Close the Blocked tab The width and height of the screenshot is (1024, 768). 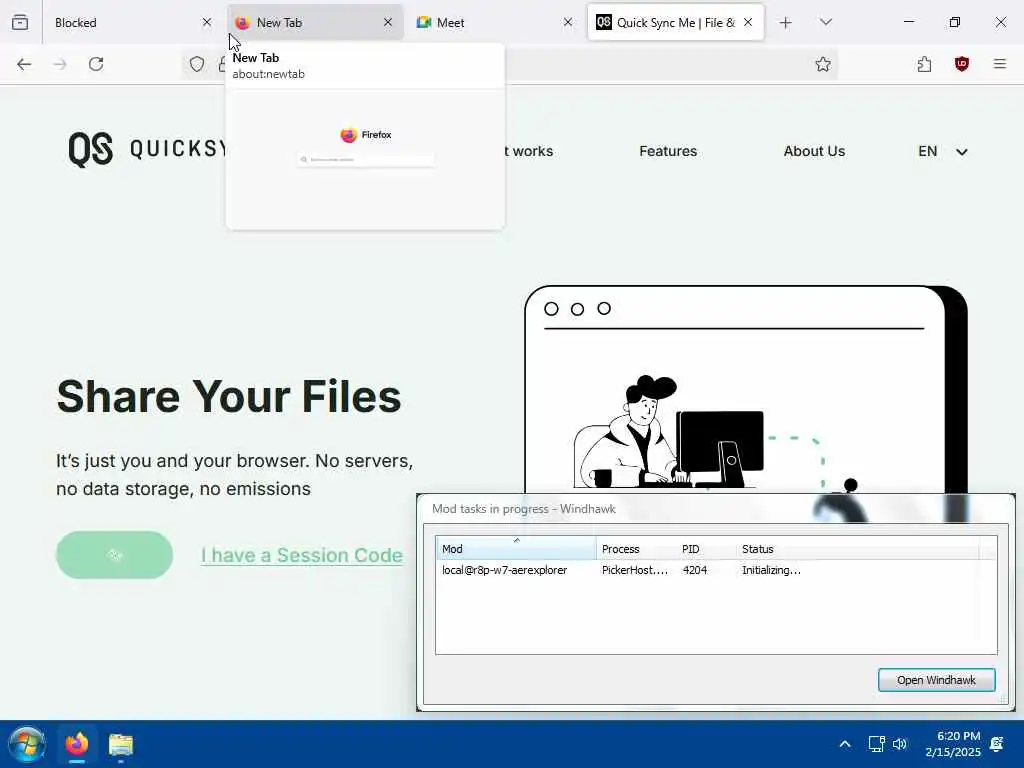(207, 22)
